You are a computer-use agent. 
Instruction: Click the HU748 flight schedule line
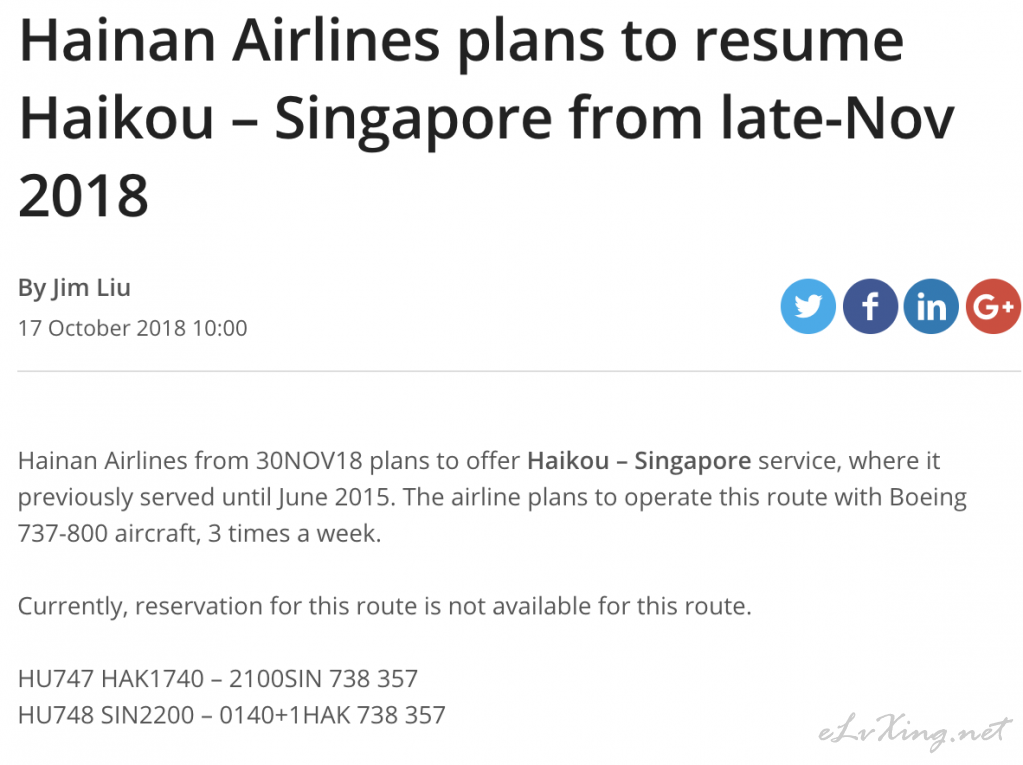point(232,715)
